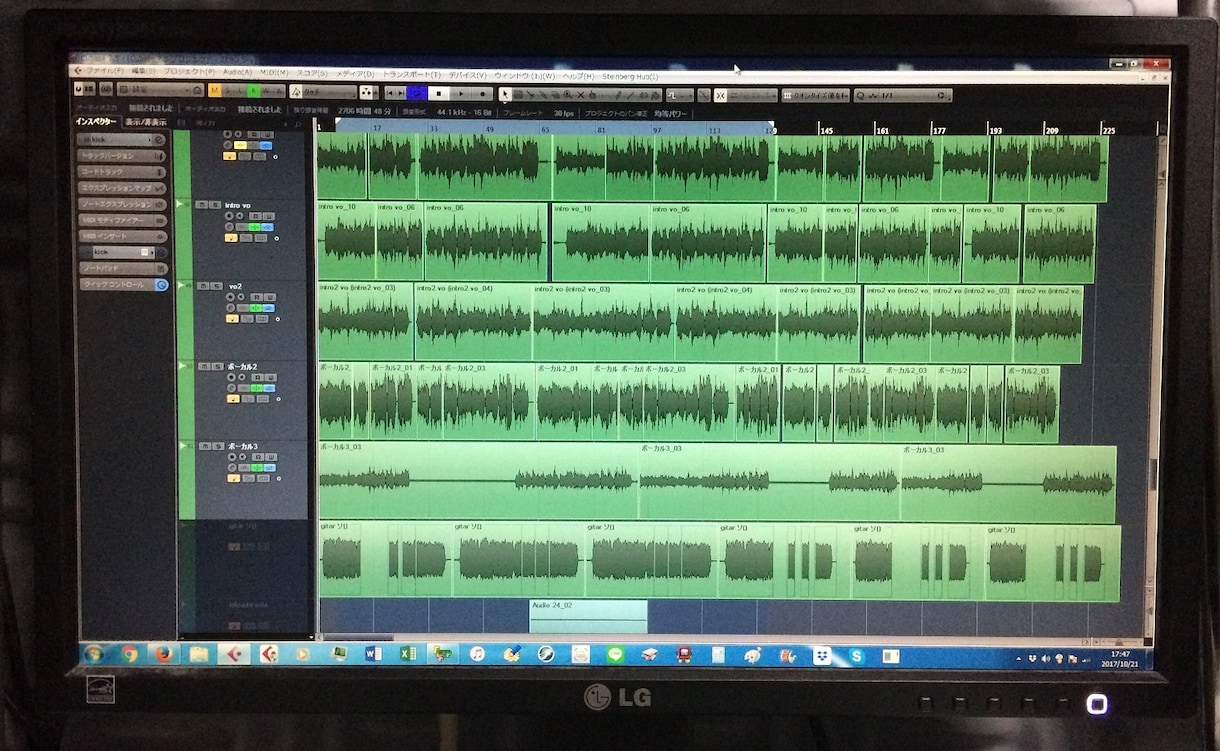Select the Zoom magnifier tool
The width and height of the screenshot is (1220, 751).
(x=568, y=95)
